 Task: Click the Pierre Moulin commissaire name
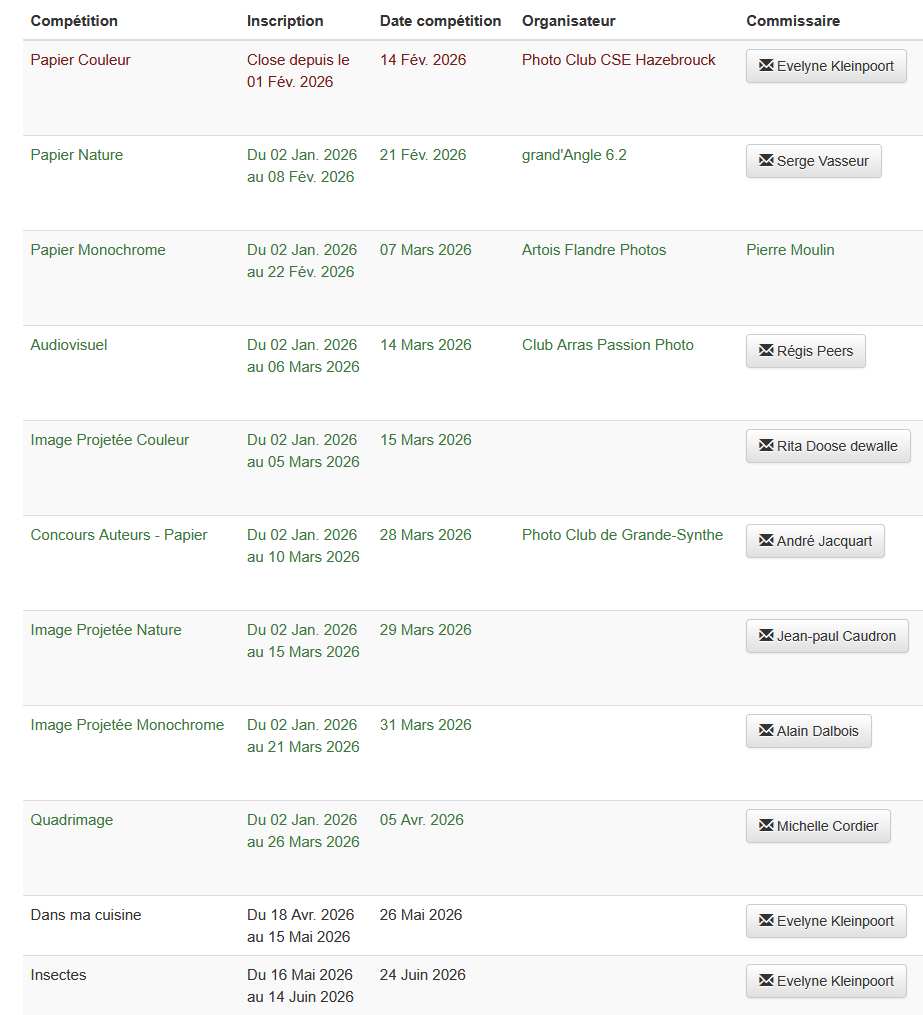(x=790, y=250)
